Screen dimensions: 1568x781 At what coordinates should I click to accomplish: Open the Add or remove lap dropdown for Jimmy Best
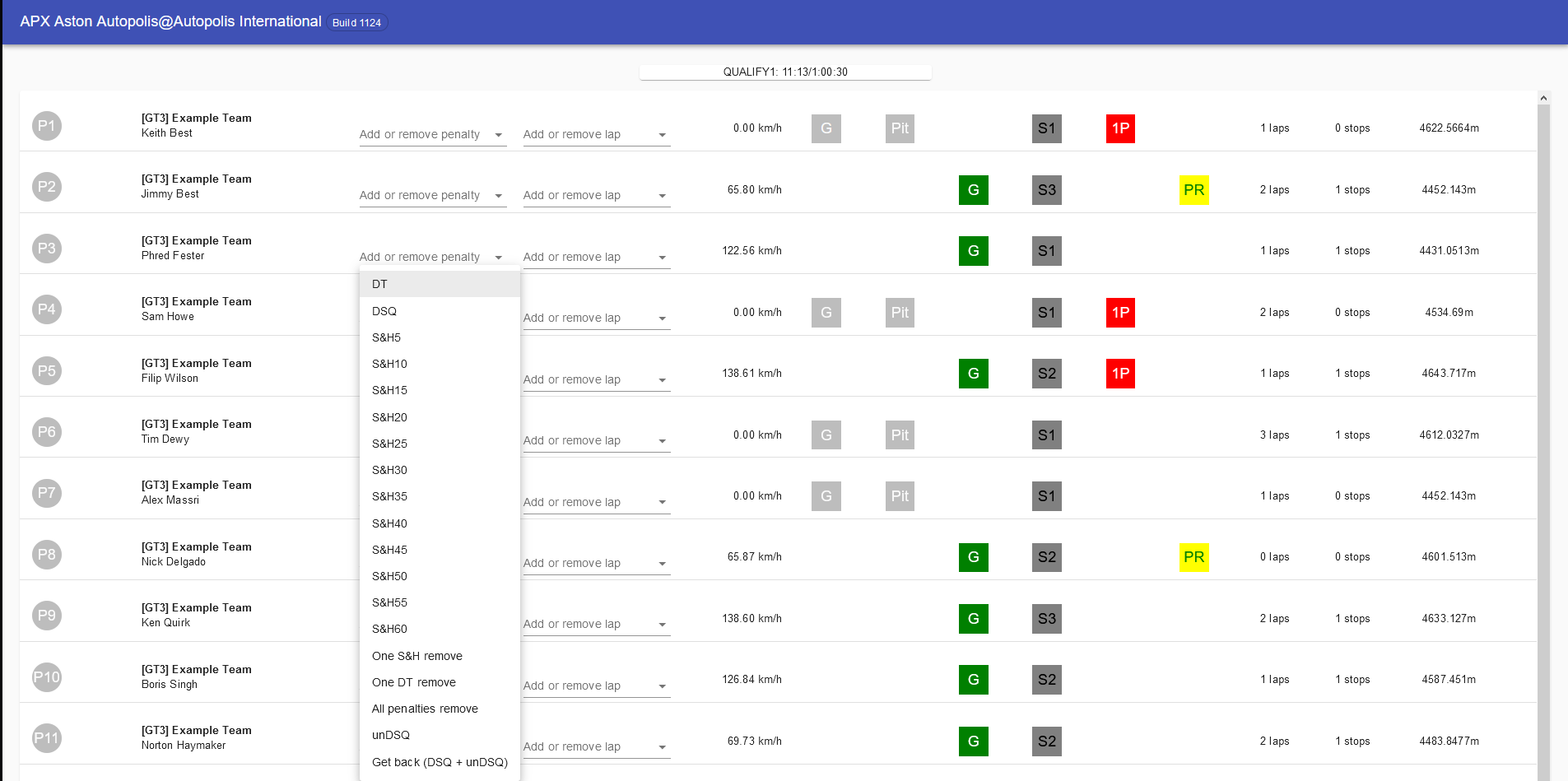[596, 196]
